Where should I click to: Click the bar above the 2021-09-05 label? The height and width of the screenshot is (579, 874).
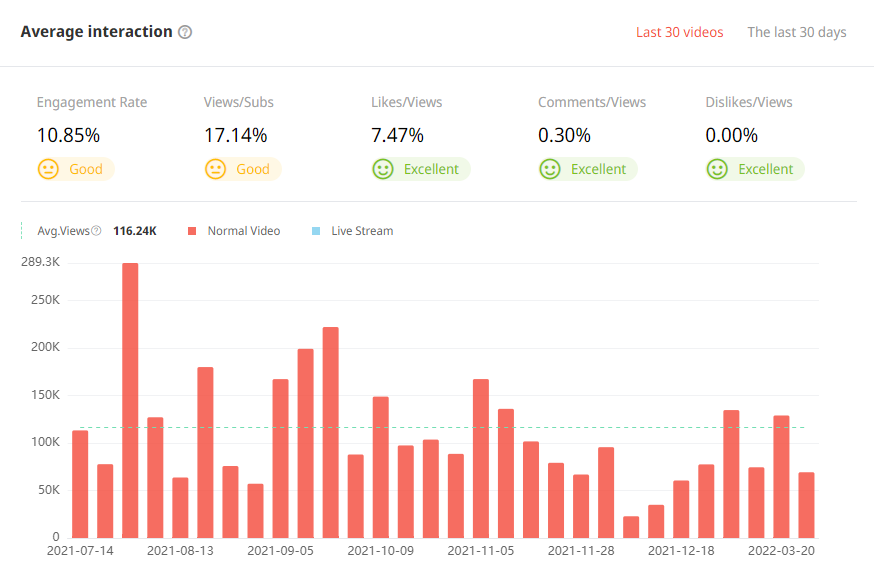(x=280, y=458)
